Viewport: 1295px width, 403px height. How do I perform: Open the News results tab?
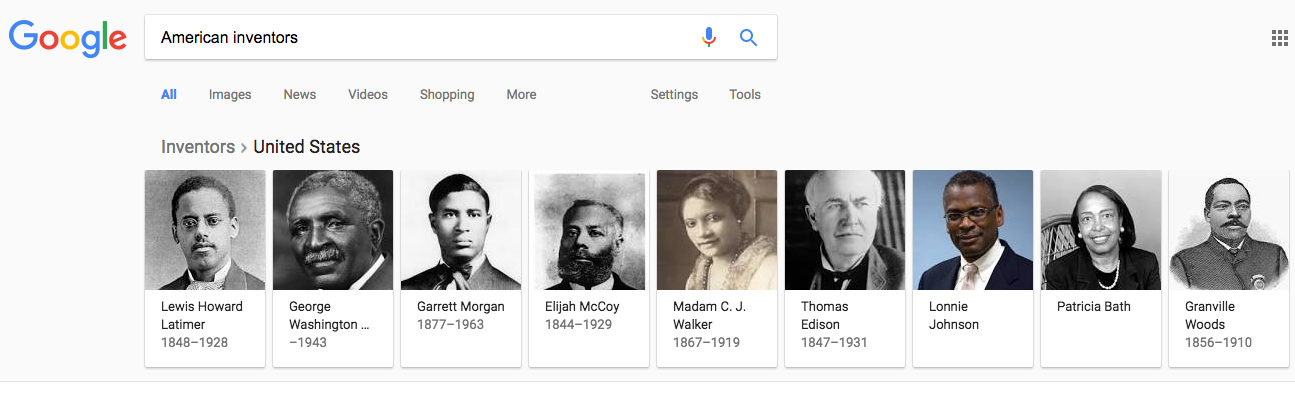click(x=299, y=95)
